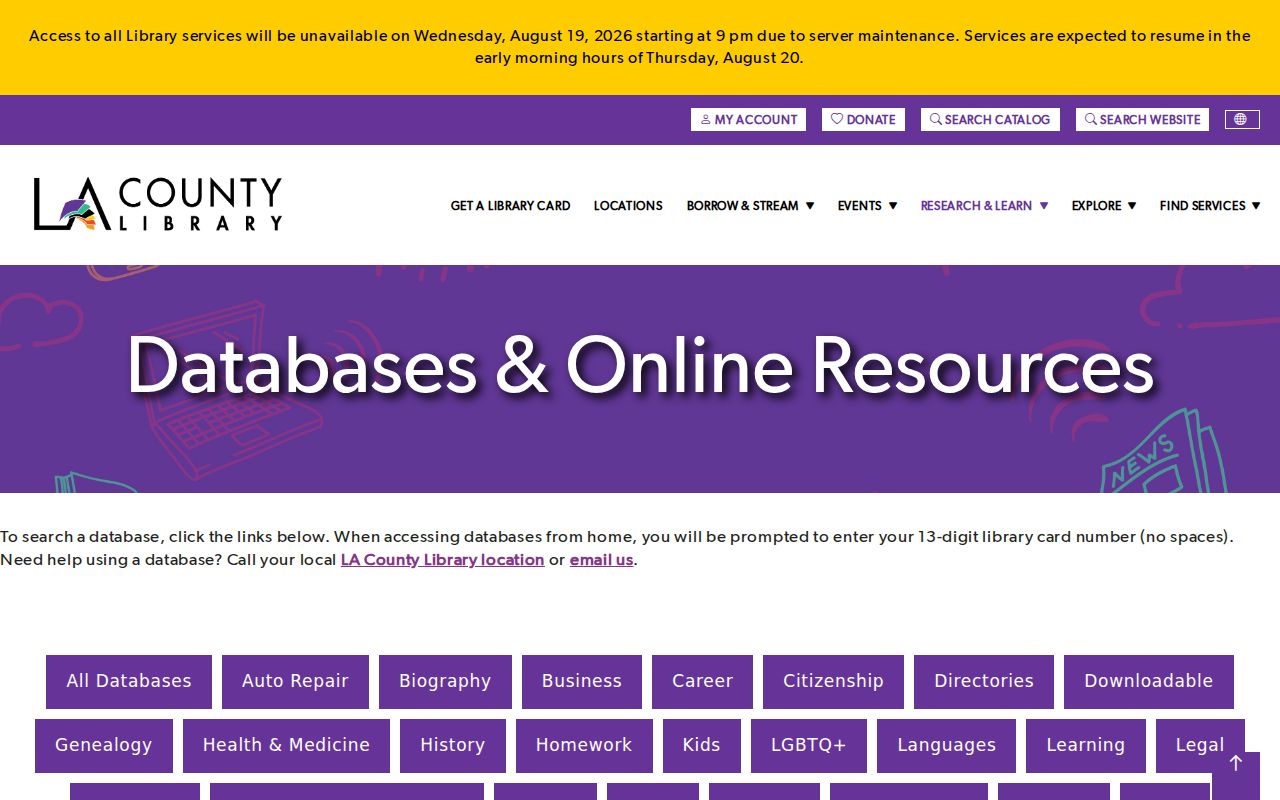Screen dimensions: 1280x800
Task: Click the globe language icon
Action: click(x=1242, y=119)
